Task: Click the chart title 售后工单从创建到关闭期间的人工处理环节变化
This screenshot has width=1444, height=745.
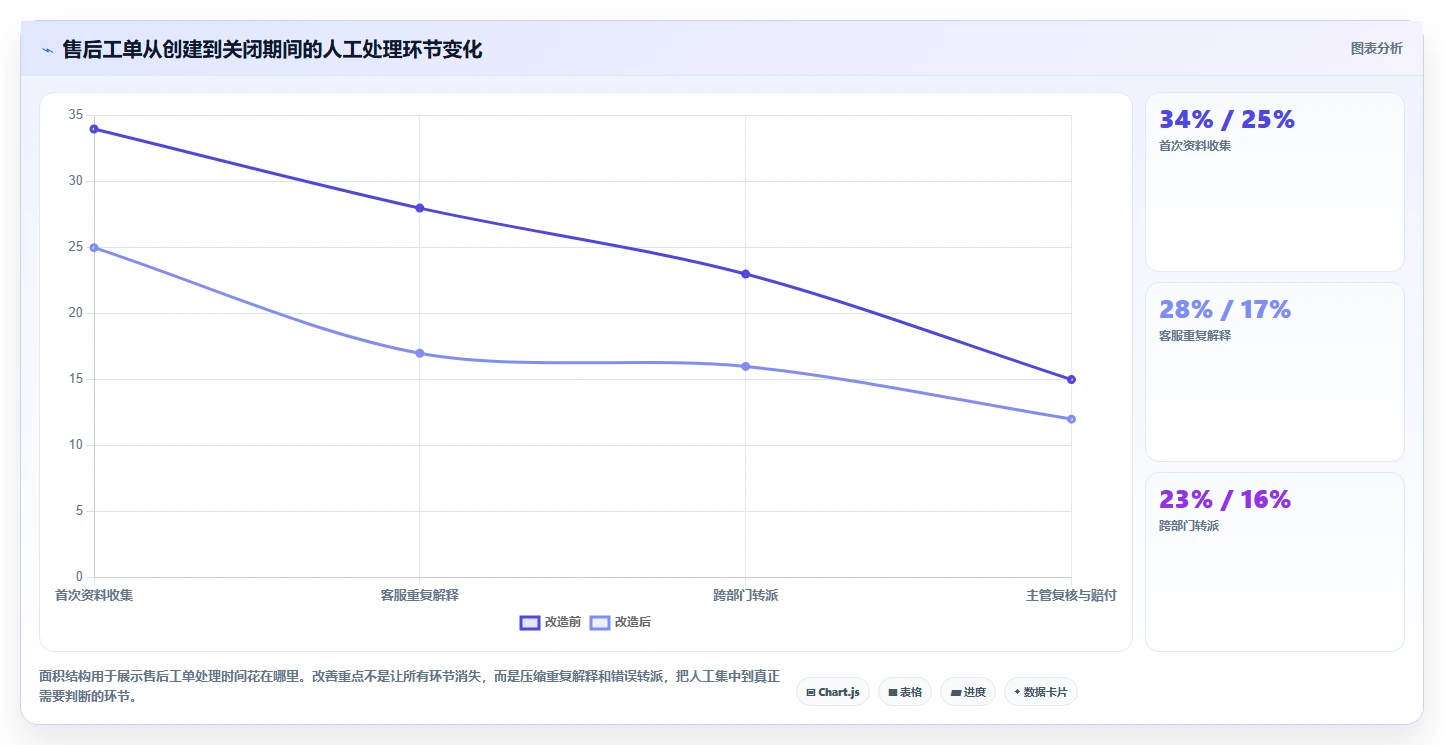Action: click(272, 50)
